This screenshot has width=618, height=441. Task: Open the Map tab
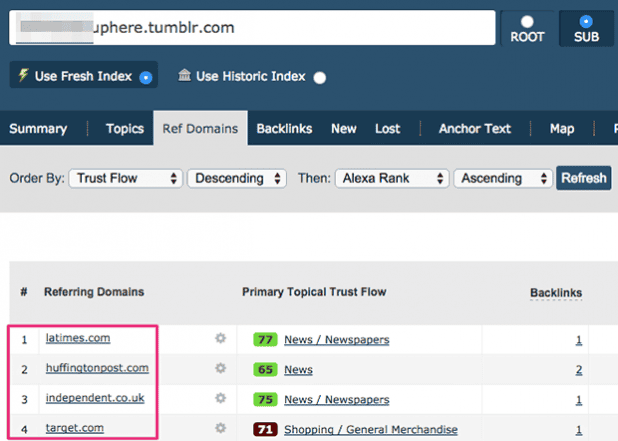point(562,129)
